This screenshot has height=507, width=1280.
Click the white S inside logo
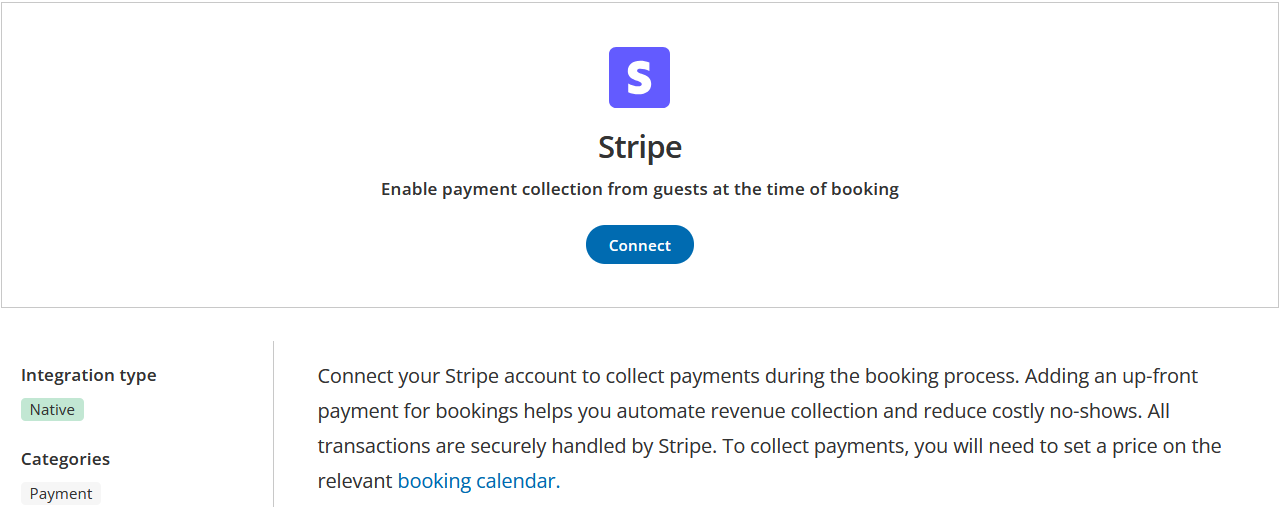[x=639, y=79]
